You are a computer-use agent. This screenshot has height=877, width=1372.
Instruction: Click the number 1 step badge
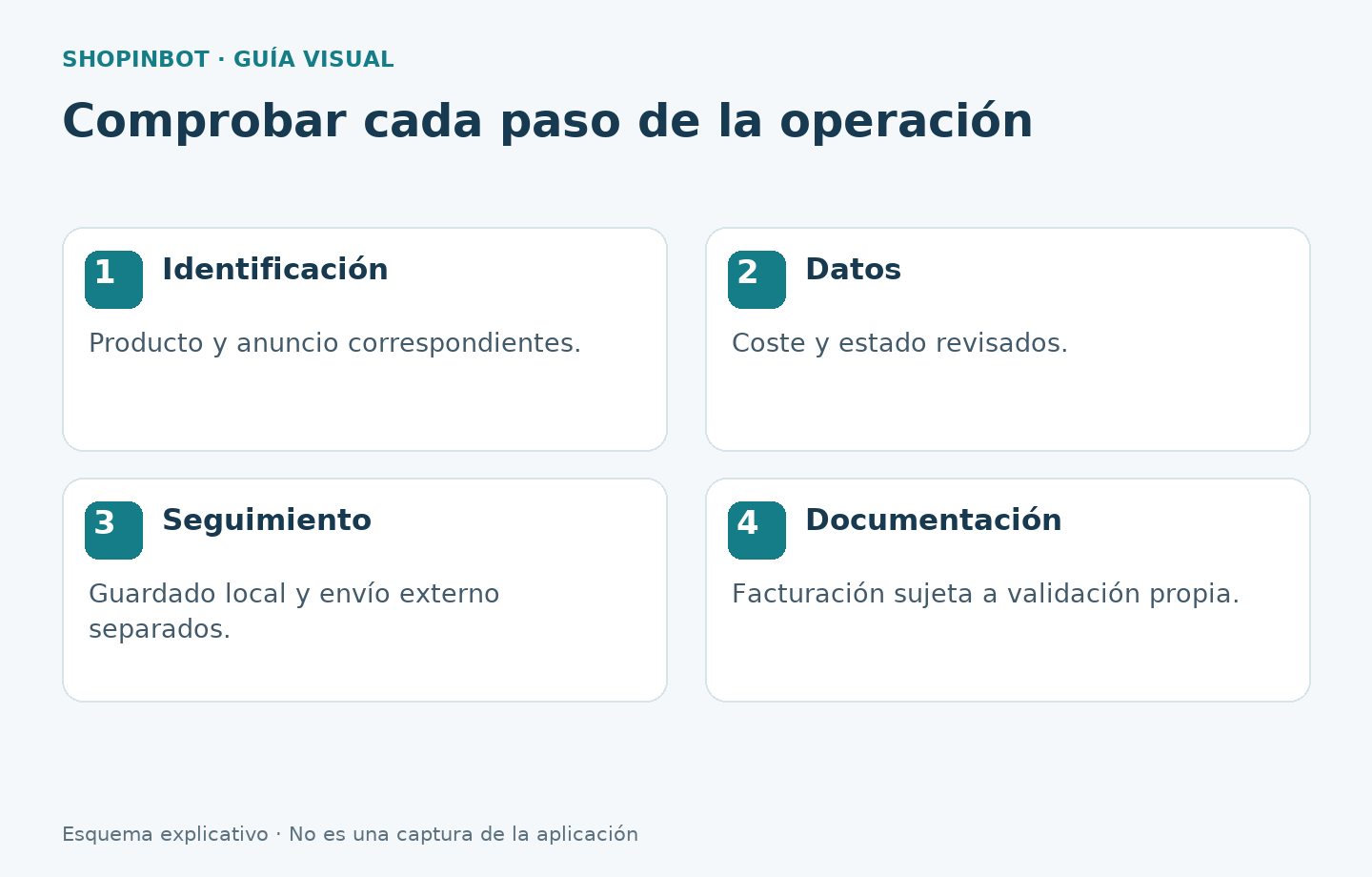coord(113,279)
